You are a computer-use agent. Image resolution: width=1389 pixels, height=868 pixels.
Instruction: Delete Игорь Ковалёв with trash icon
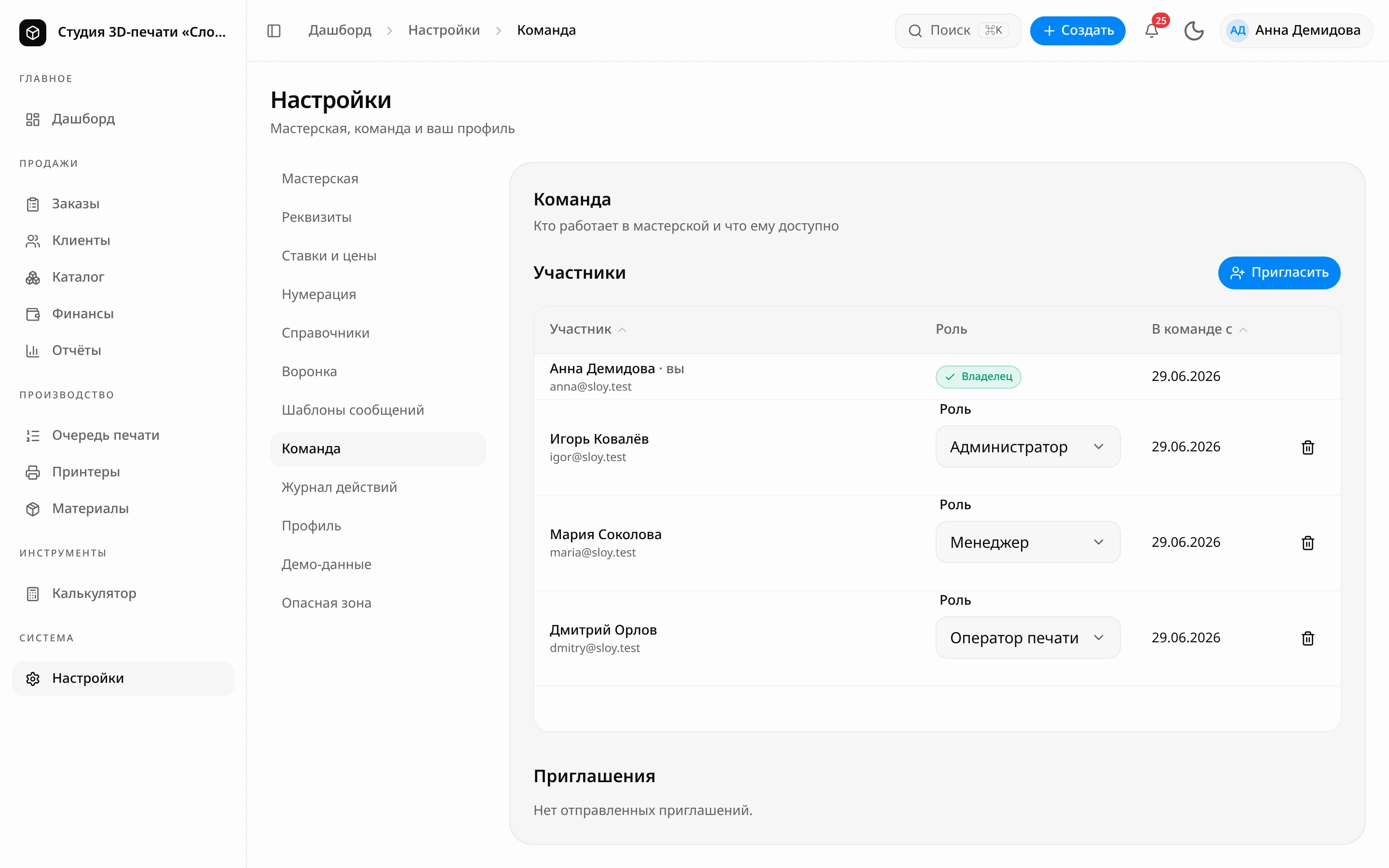(1307, 447)
